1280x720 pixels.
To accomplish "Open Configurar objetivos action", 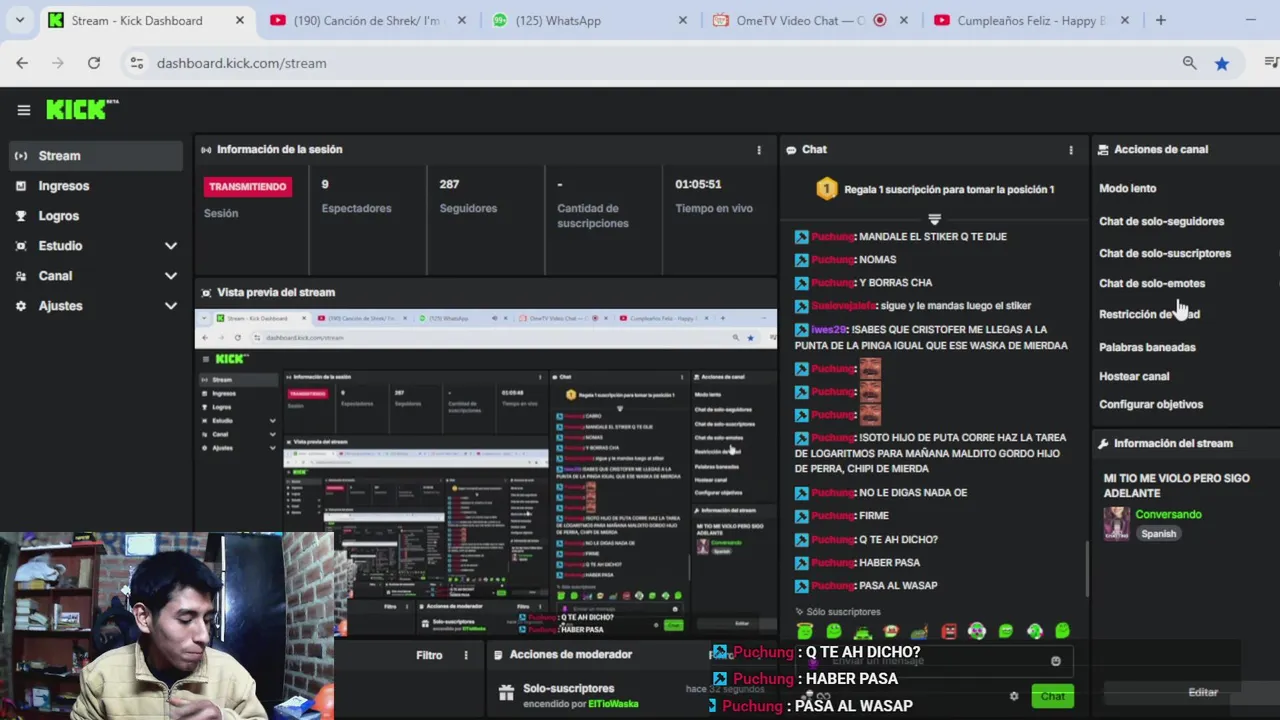I will pyautogui.click(x=1151, y=404).
